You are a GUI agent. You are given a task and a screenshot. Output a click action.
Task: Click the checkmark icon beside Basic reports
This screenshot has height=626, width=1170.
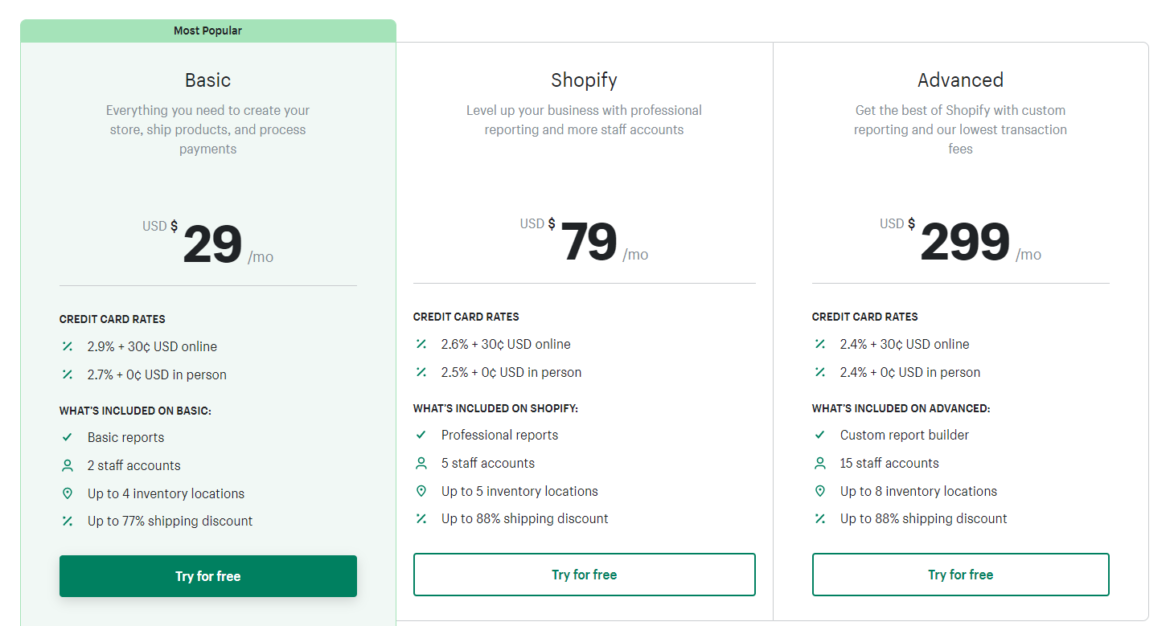(66, 437)
